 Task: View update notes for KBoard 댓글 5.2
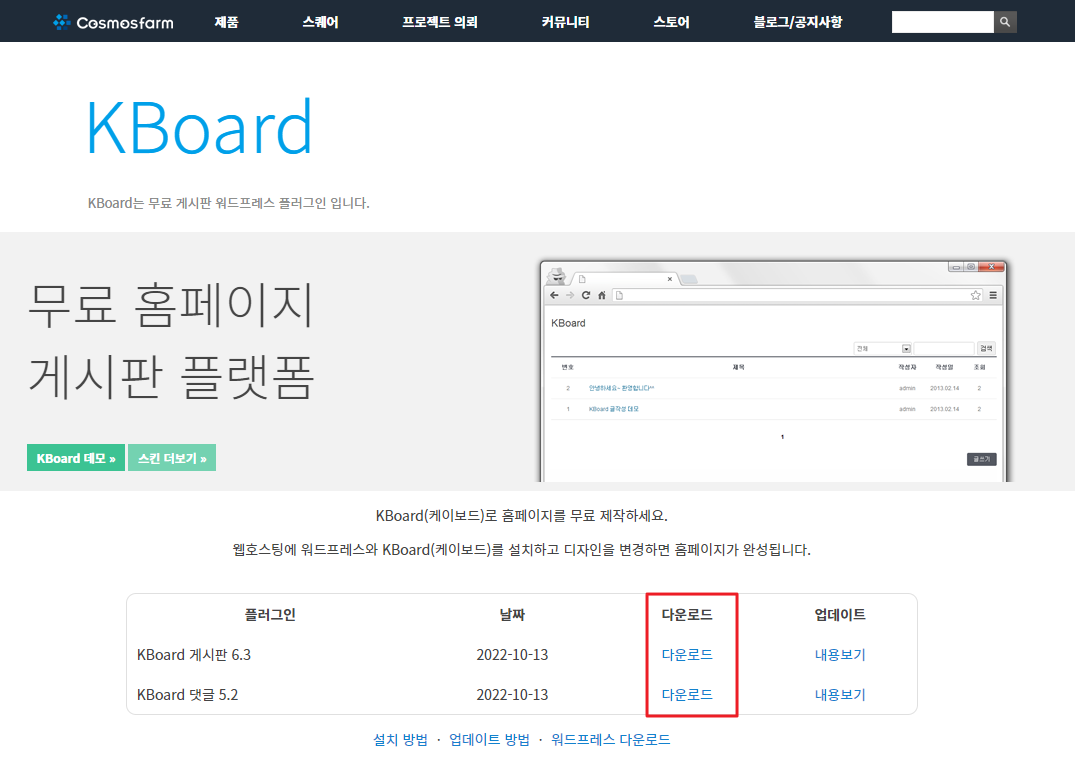pyautogui.click(x=840, y=694)
